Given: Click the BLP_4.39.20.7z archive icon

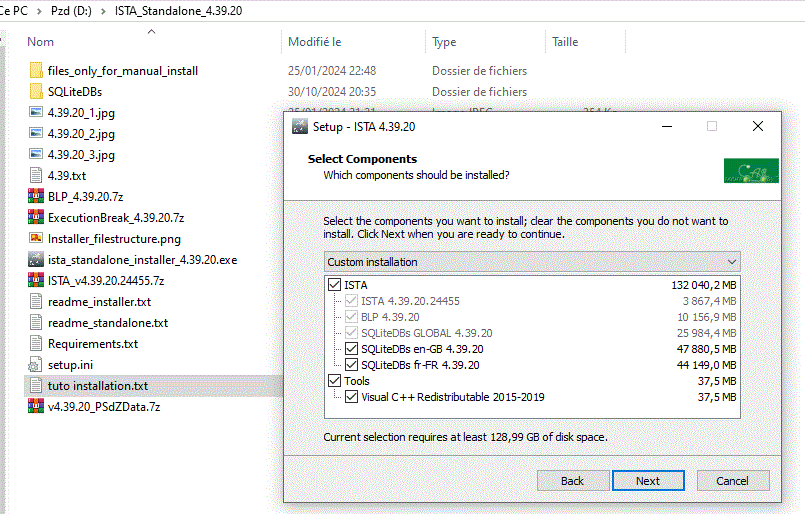Looking at the screenshot, I should click(36, 196).
